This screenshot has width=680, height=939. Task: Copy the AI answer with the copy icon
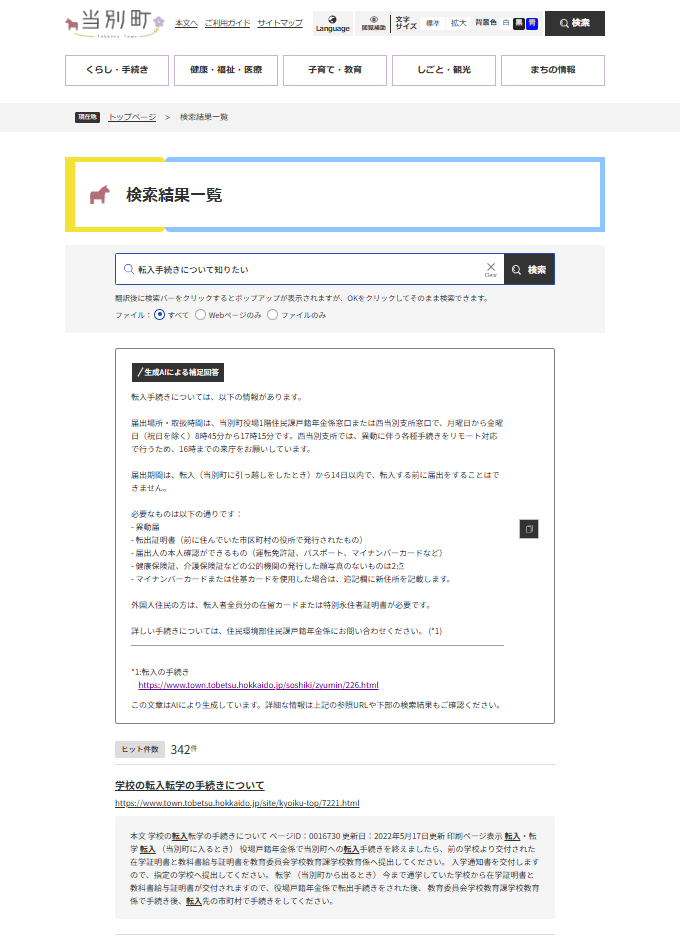pyautogui.click(x=529, y=529)
